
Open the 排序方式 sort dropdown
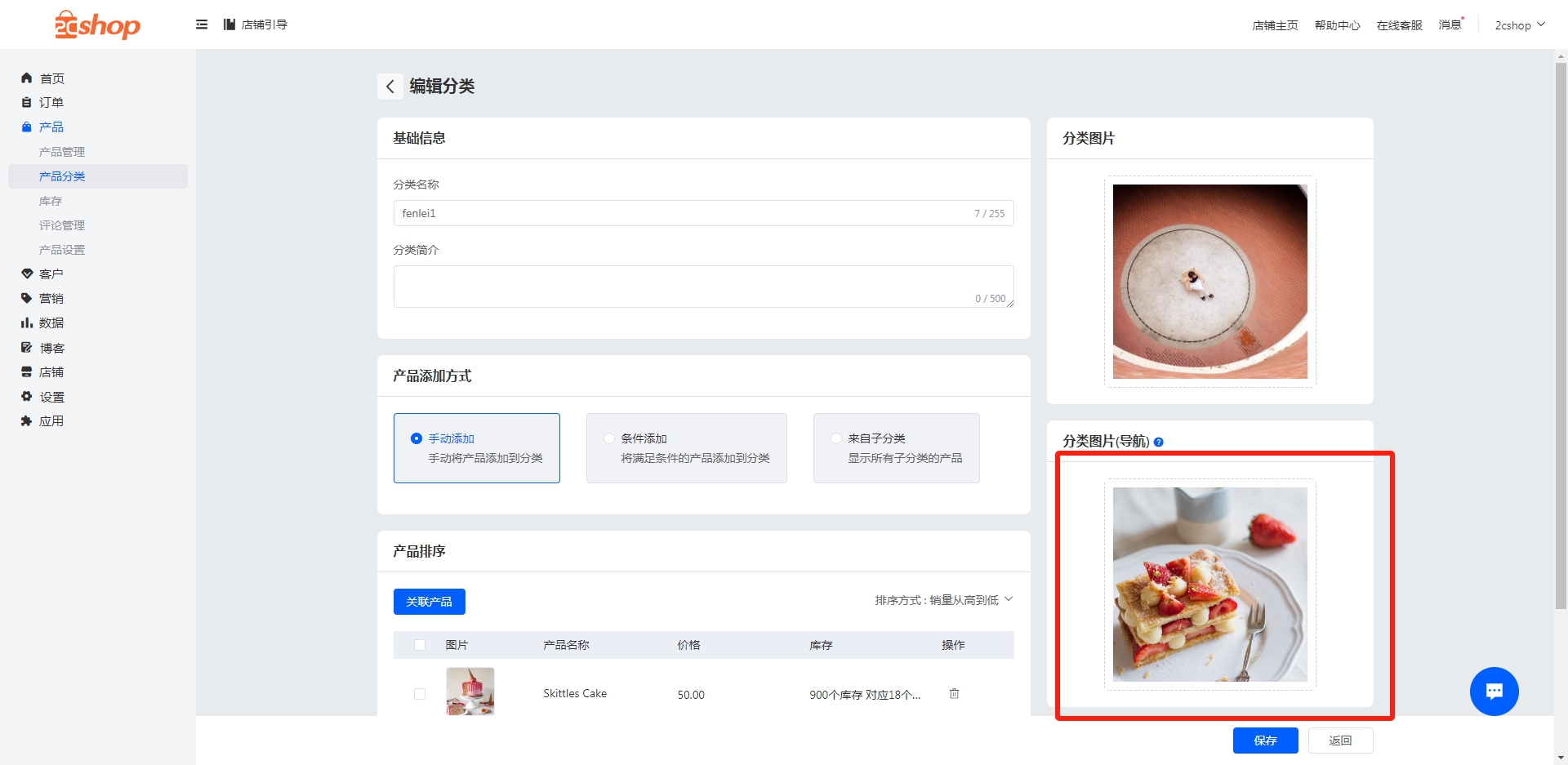[944, 600]
